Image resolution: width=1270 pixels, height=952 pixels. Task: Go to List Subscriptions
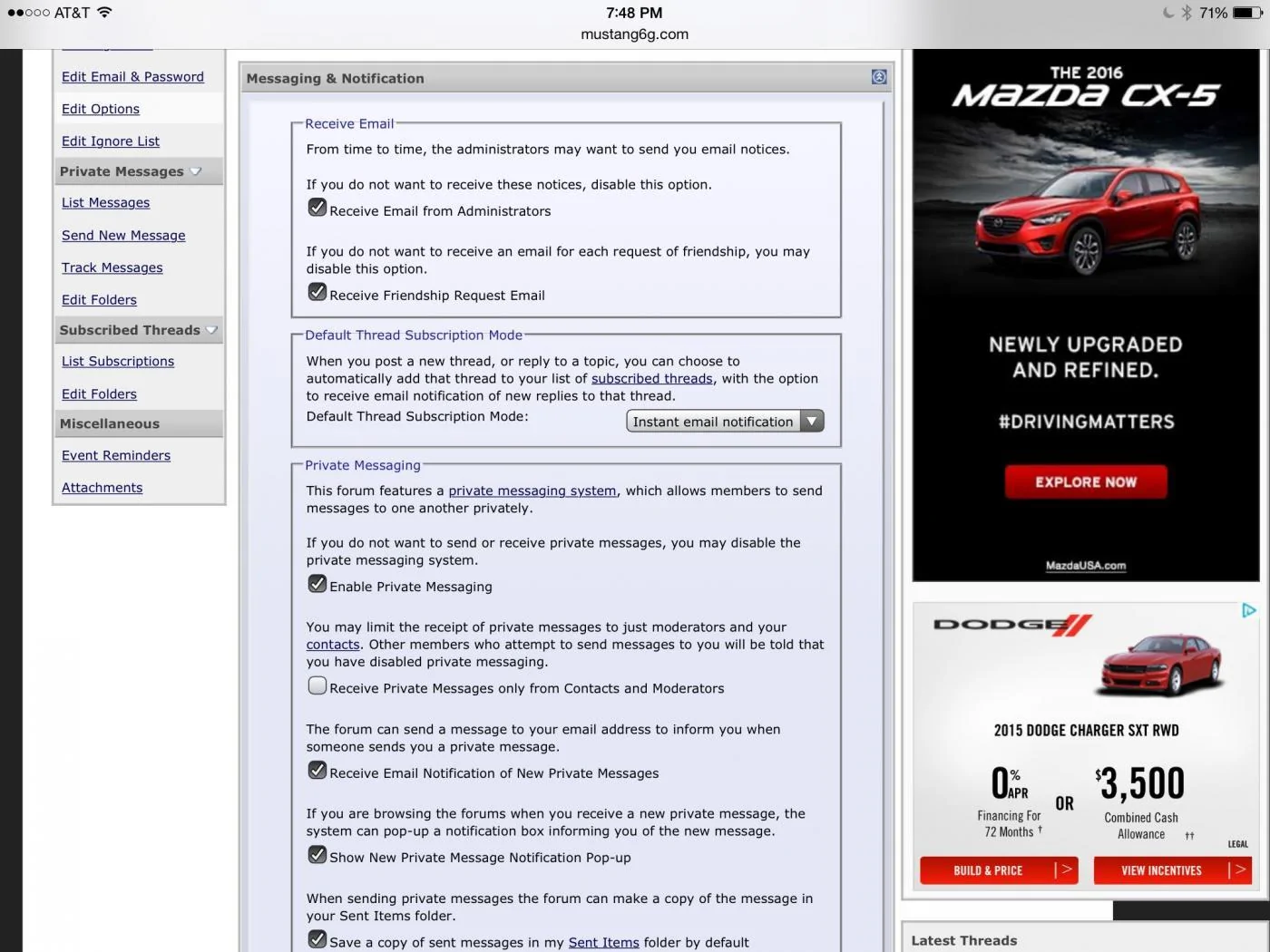click(118, 362)
